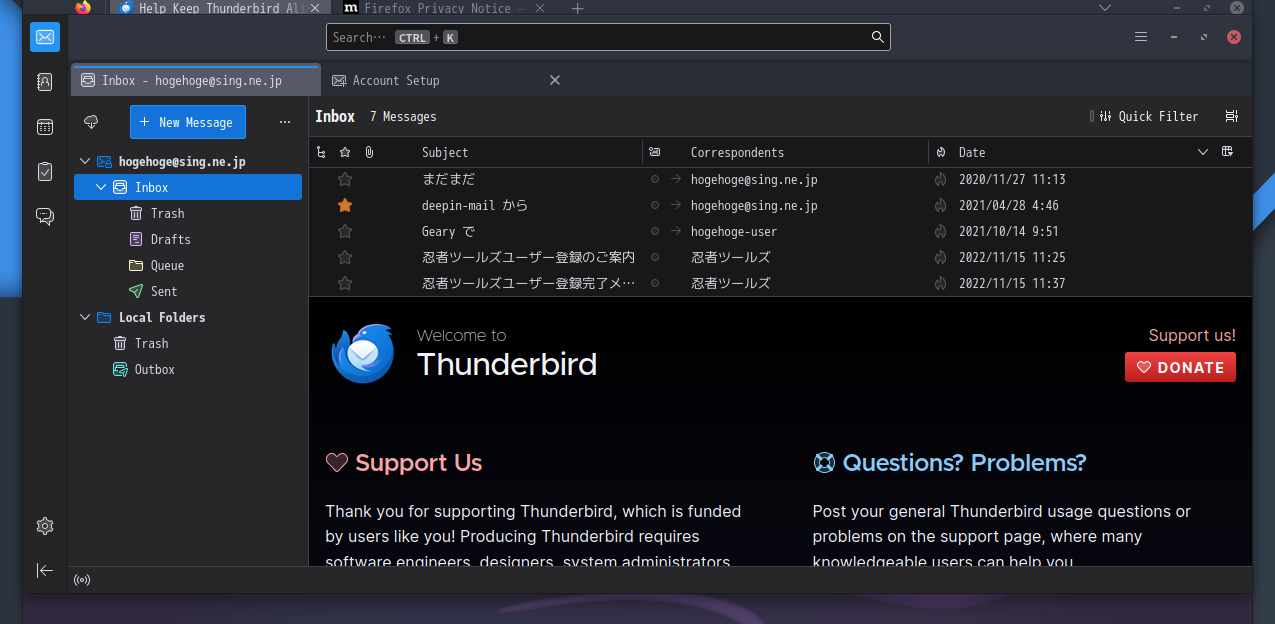Viewport: 1275px width, 624px height.
Task: Open Trash folder under the Inbox account
Action: pyautogui.click(x=188, y=213)
